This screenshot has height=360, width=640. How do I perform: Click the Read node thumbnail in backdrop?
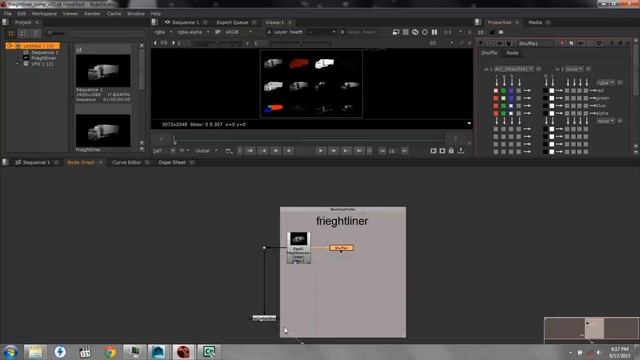pyautogui.click(x=299, y=239)
